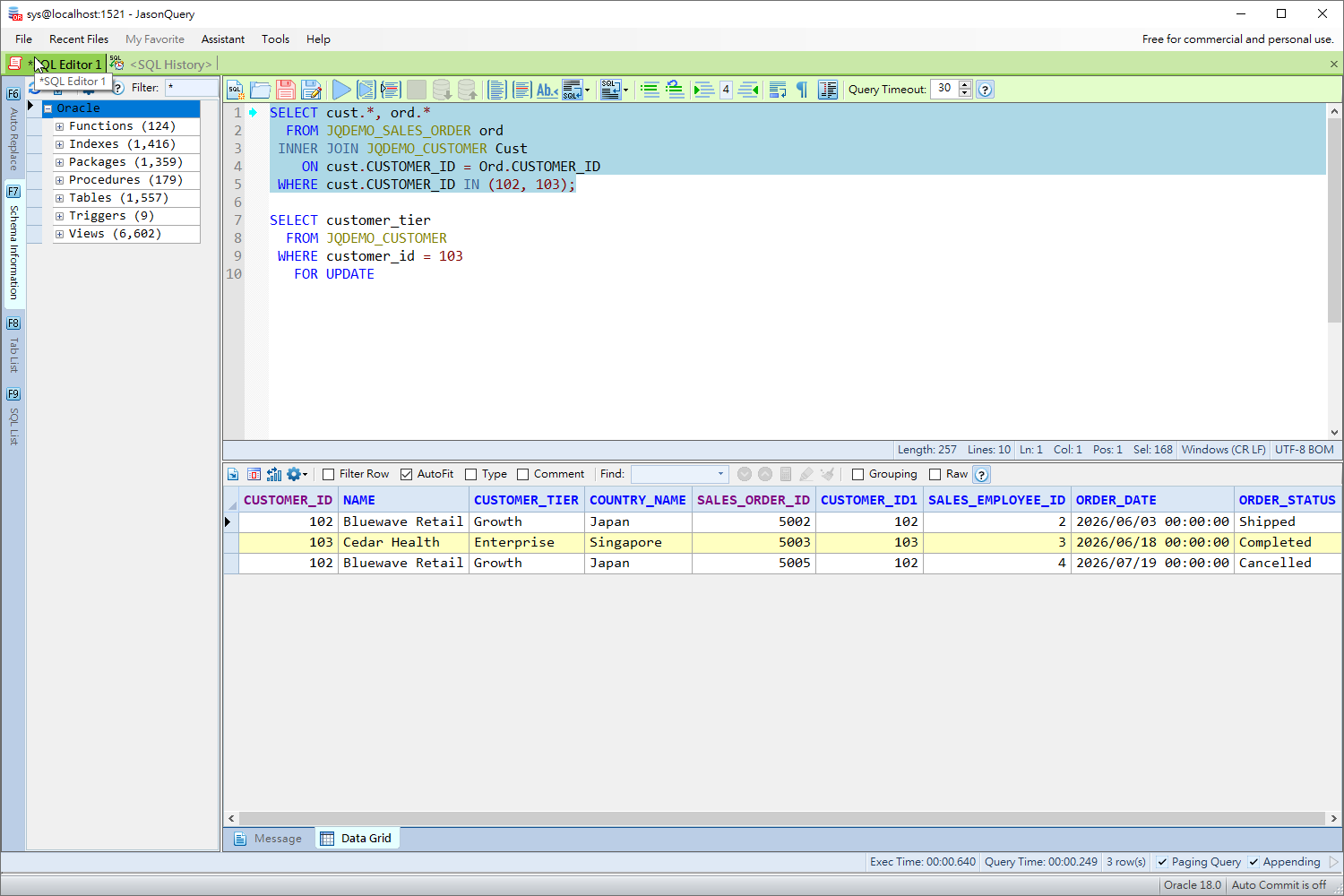Open the Tools menu
The image size is (1344, 896).
(275, 39)
